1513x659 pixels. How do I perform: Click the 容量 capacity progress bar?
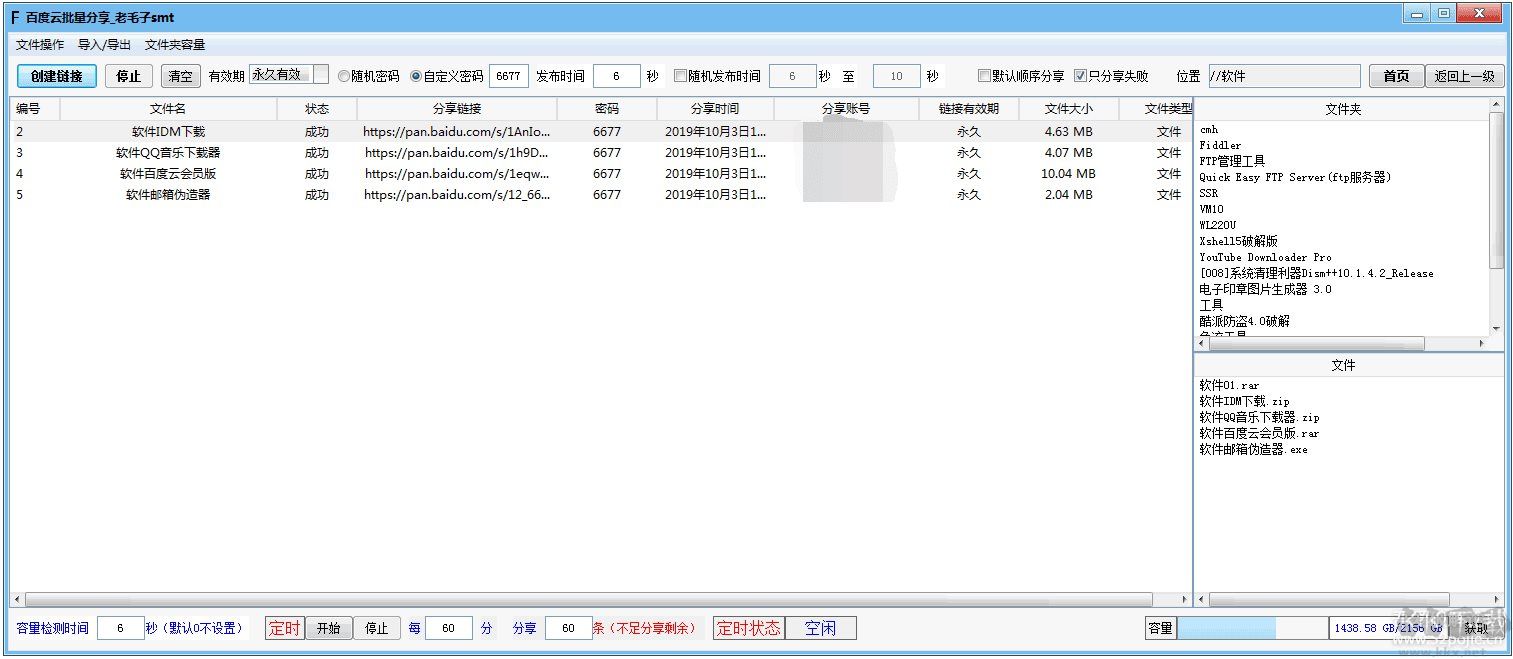tap(1252, 628)
